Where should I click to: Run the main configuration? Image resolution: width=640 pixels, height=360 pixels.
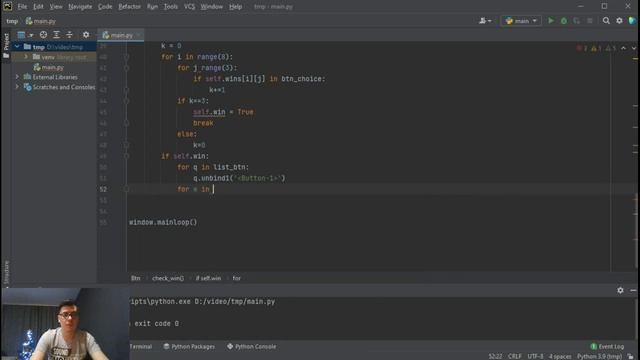pyautogui.click(x=551, y=21)
